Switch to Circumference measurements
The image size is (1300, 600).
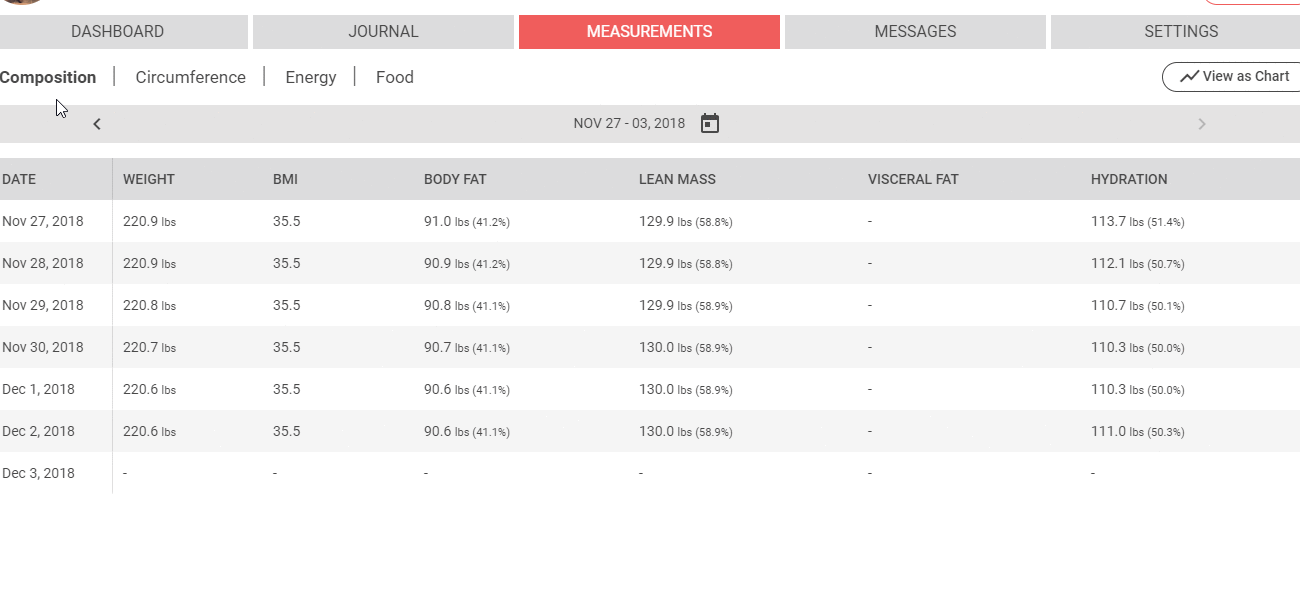(x=190, y=77)
